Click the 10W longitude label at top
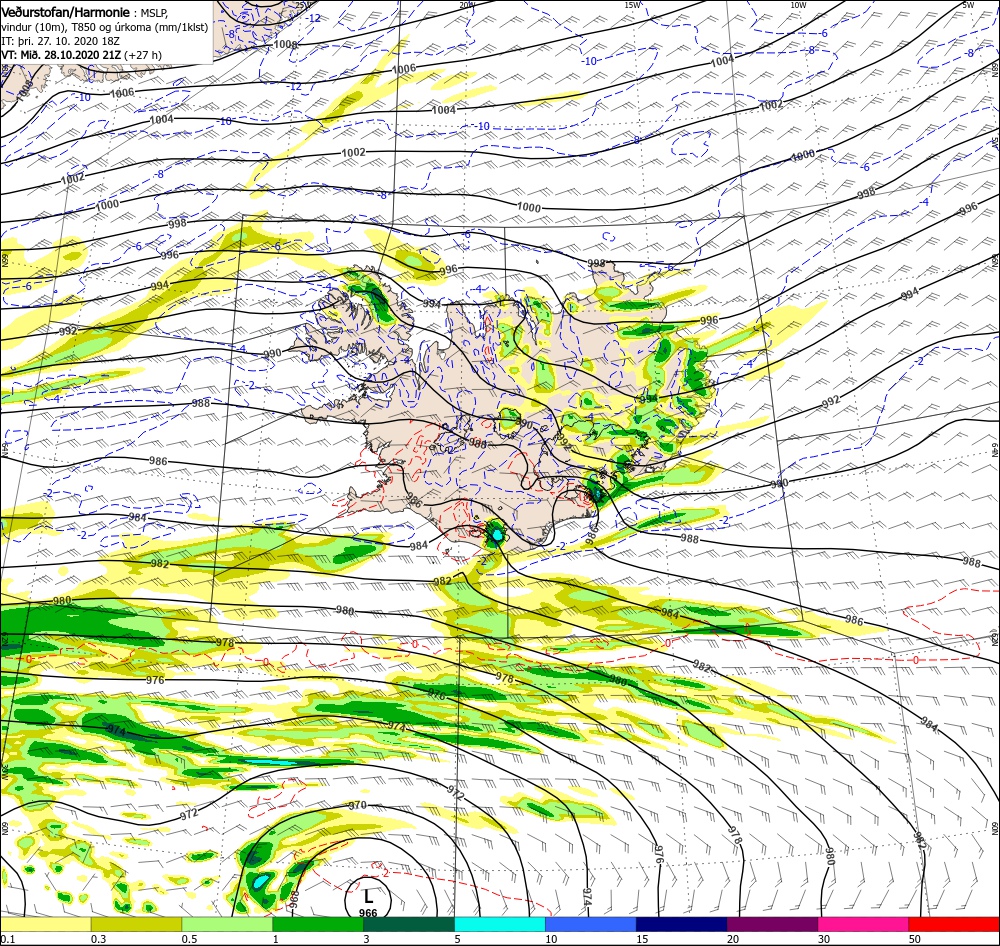 797,5
